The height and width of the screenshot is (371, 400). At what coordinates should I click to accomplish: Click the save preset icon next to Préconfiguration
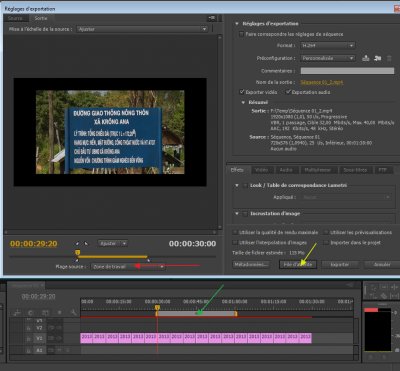pyautogui.click(x=366, y=58)
